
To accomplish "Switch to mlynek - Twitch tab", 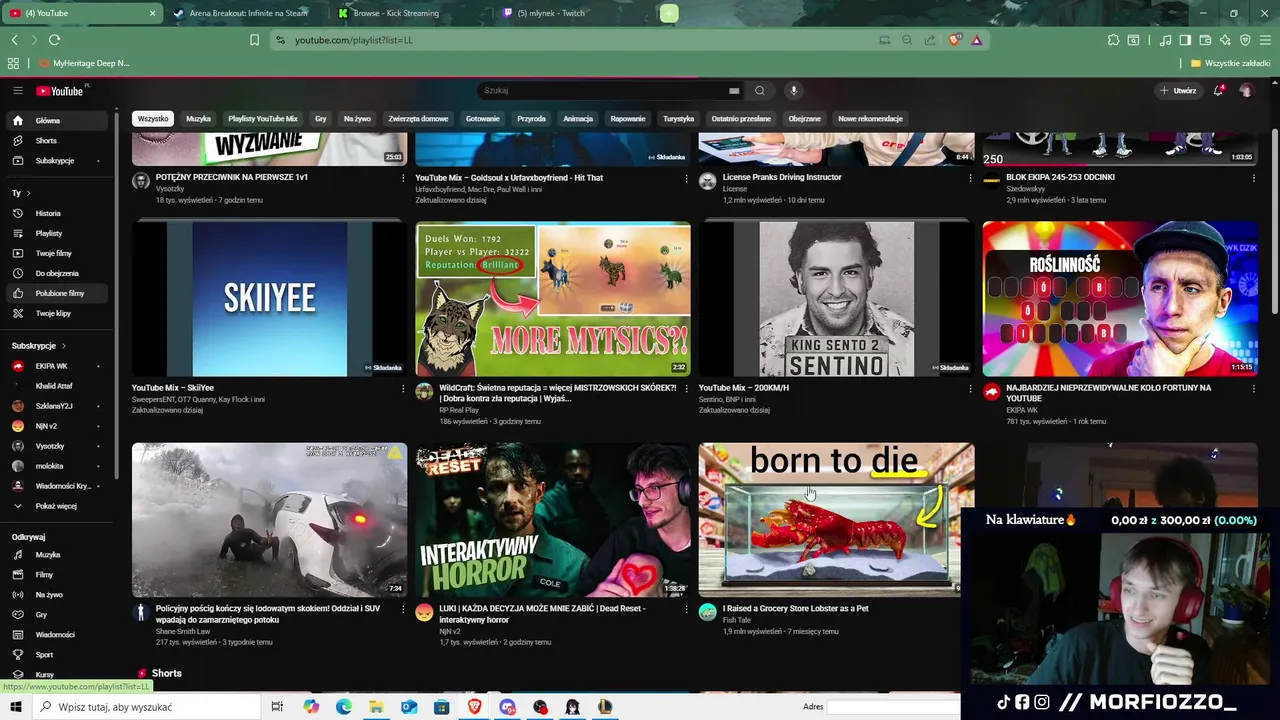I will (x=550, y=13).
